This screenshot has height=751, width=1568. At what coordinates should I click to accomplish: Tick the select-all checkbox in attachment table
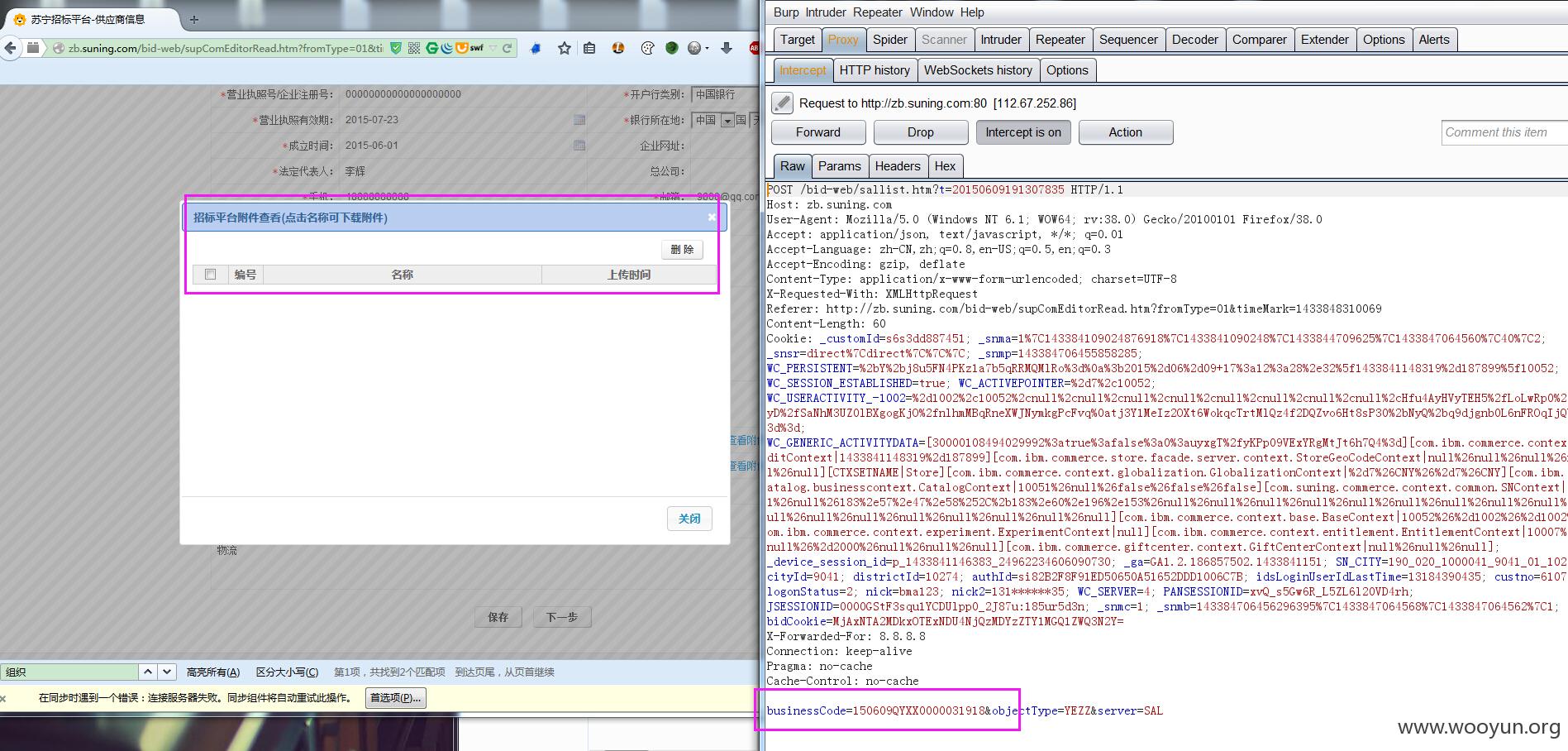(210, 275)
